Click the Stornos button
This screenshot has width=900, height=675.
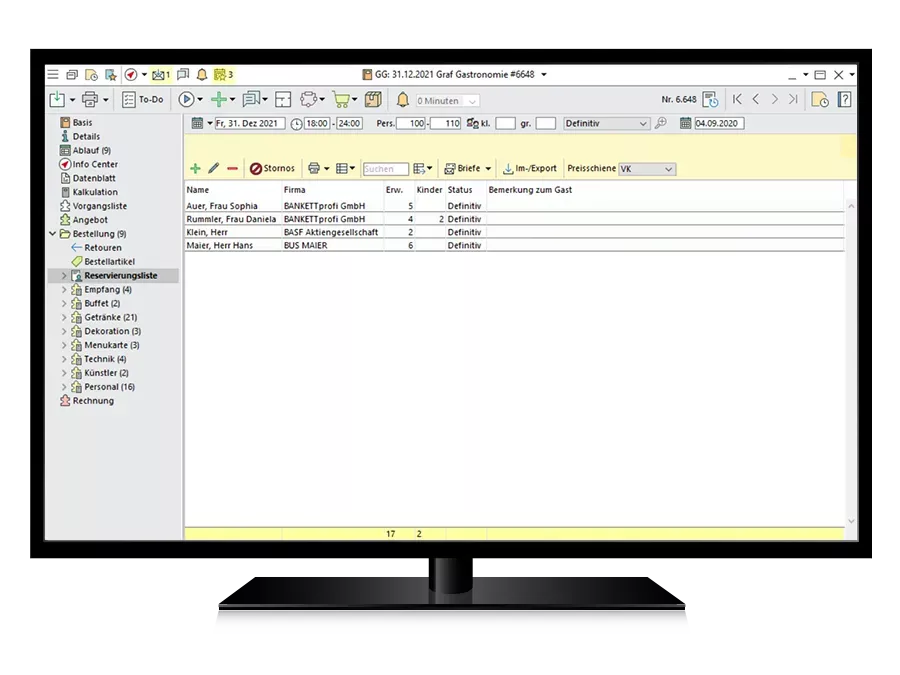[273, 169]
